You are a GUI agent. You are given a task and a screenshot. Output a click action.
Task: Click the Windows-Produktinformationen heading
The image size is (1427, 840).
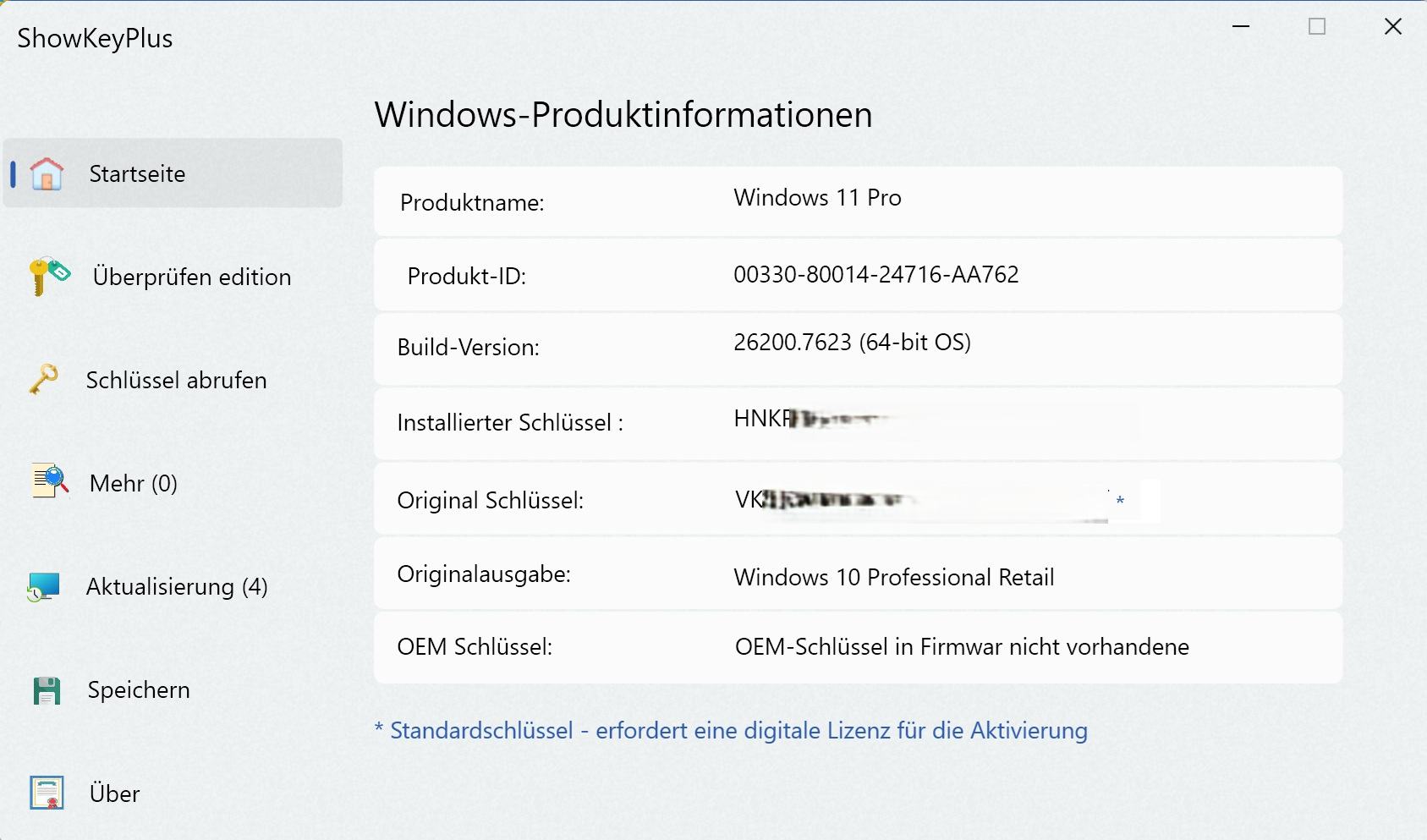tap(623, 115)
